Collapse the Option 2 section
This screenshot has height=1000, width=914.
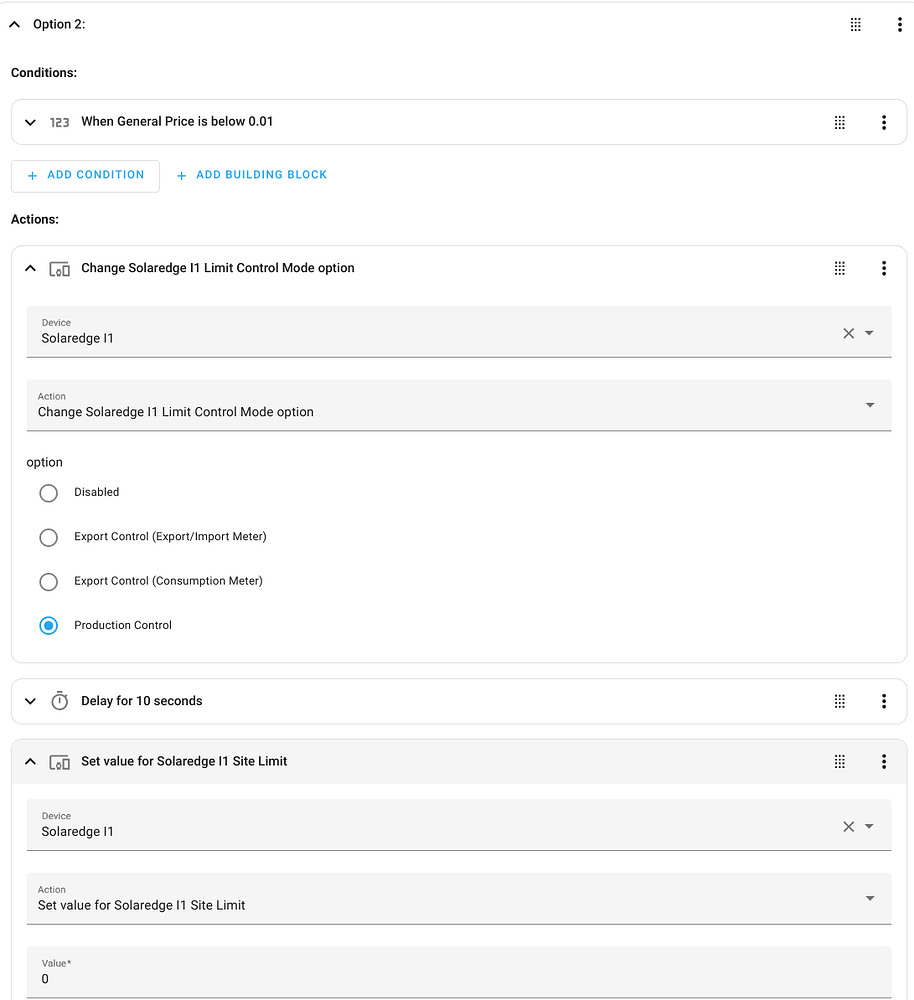(x=15, y=25)
